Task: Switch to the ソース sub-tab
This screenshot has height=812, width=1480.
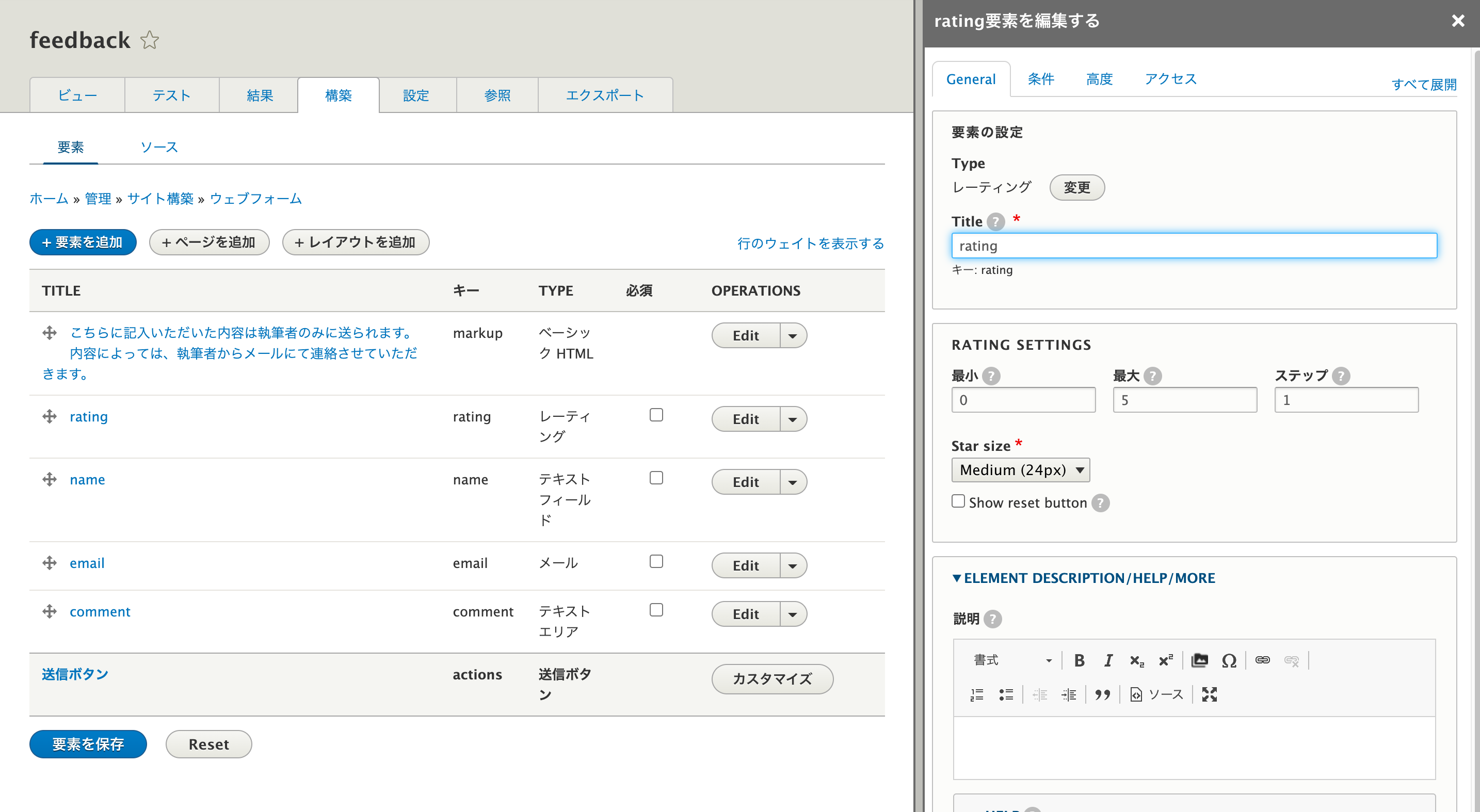Action: pyautogui.click(x=159, y=147)
